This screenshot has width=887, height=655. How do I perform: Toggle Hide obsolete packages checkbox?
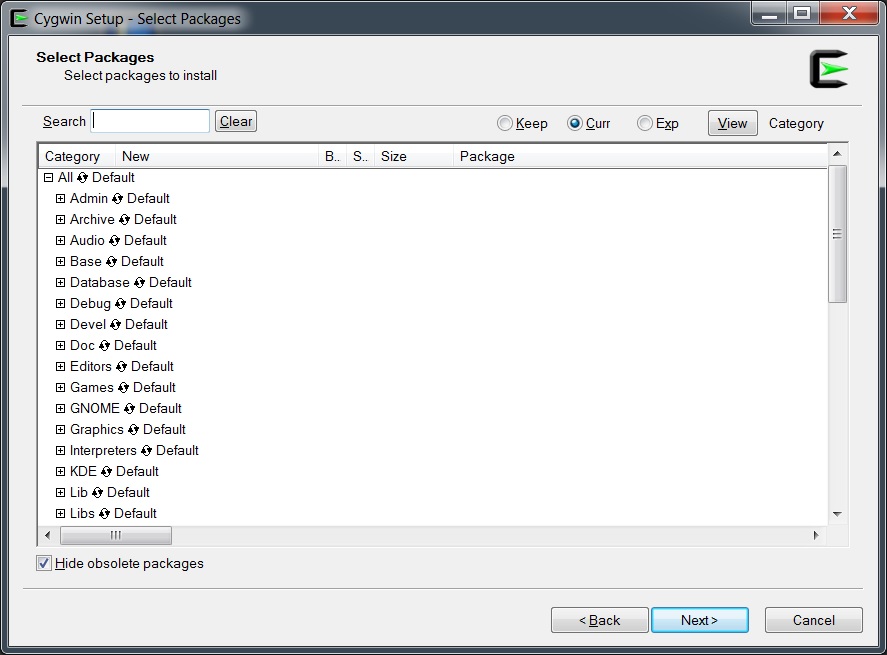click(44, 563)
